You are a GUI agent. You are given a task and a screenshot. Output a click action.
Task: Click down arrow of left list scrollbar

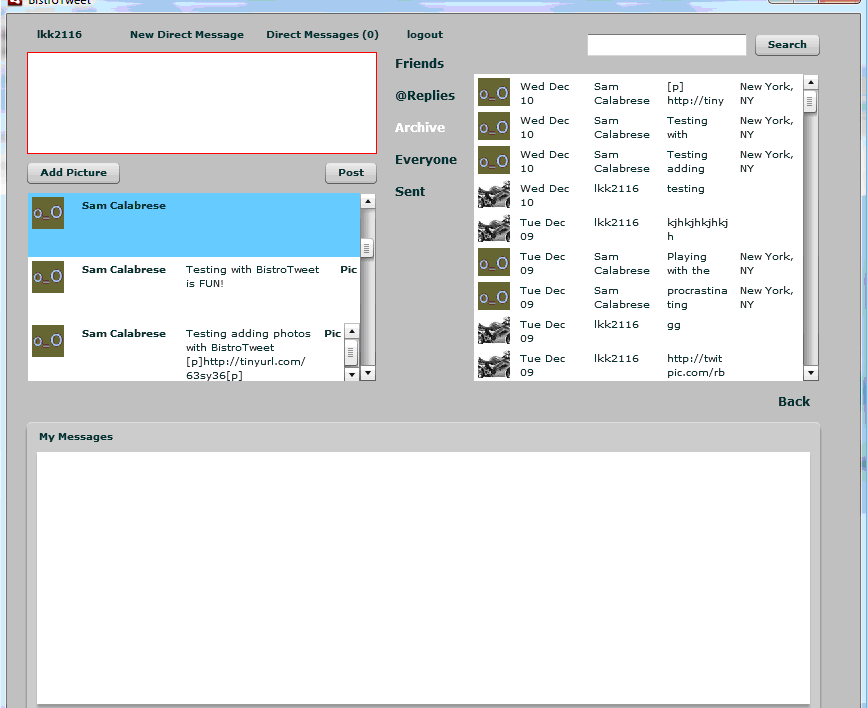[x=368, y=373]
